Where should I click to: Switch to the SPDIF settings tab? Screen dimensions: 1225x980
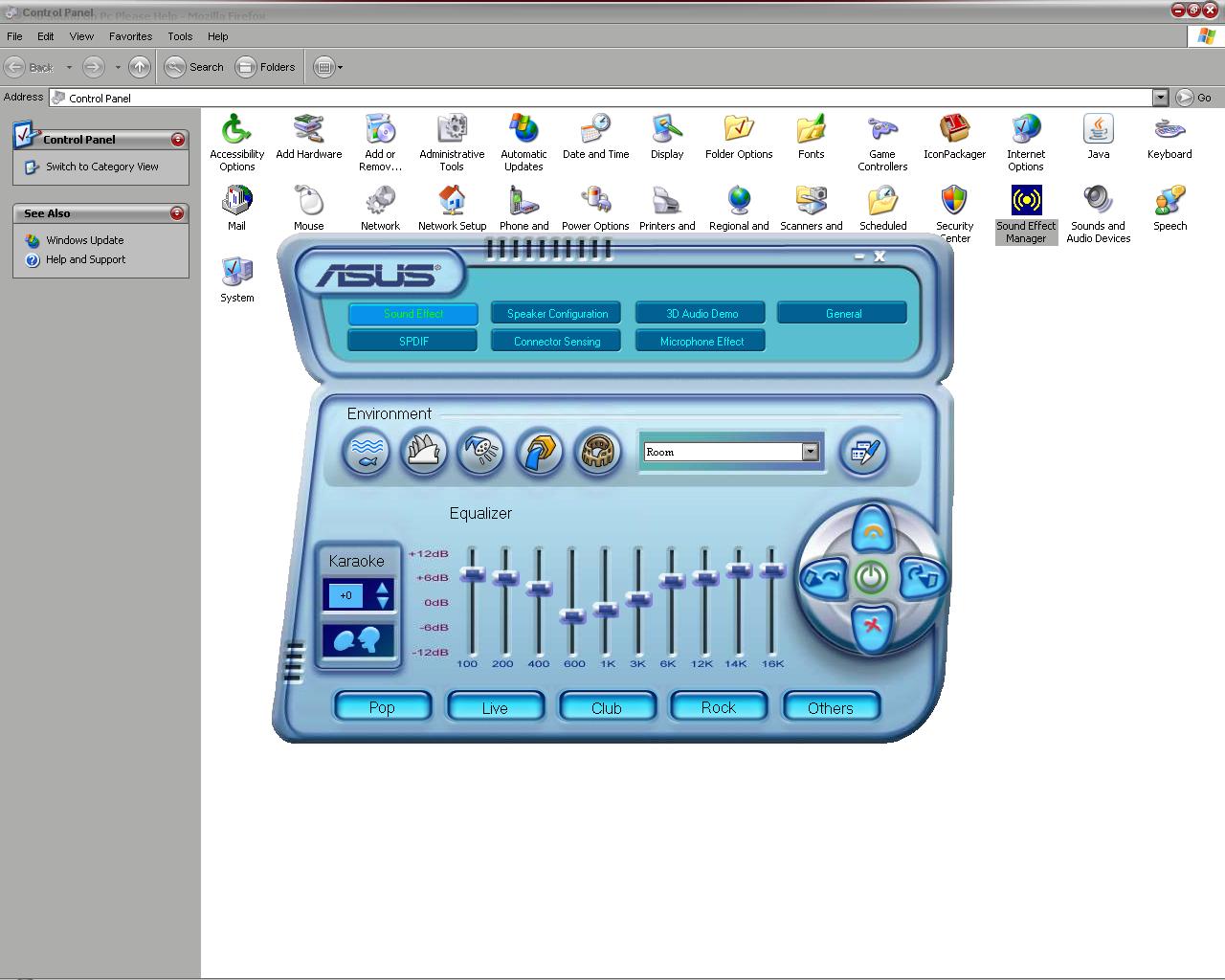(412, 341)
